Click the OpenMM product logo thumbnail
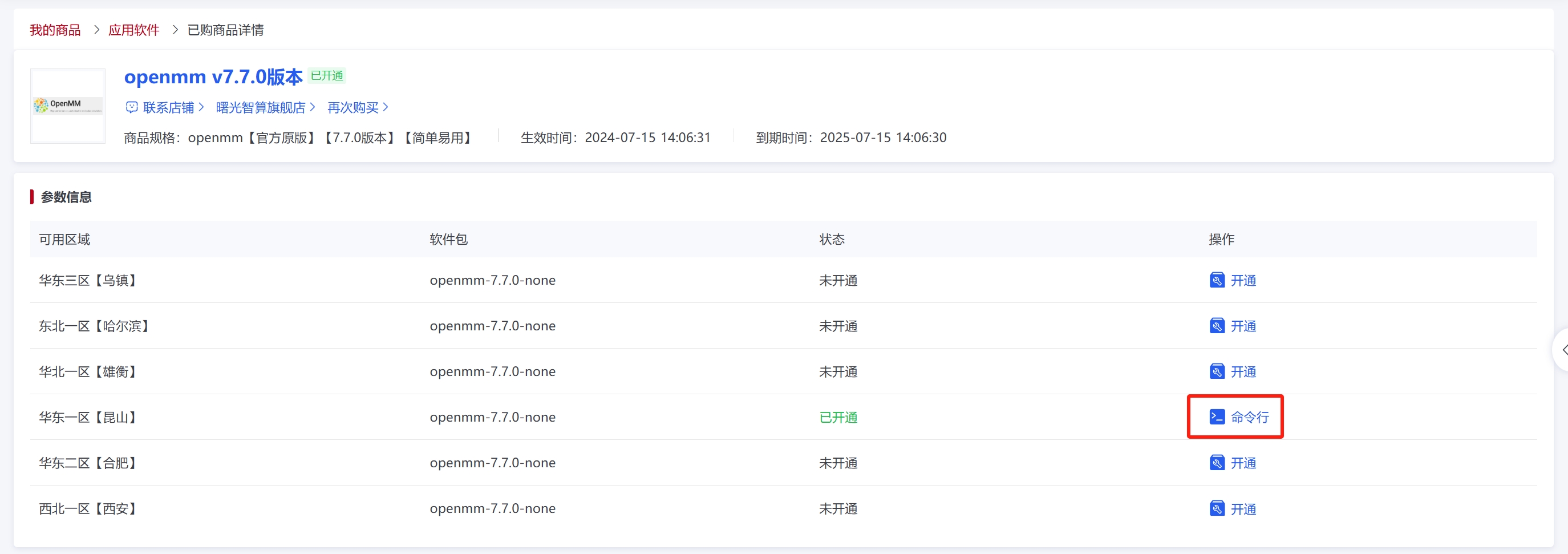Image resolution: width=1568 pixels, height=554 pixels. [x=67, y=106]
